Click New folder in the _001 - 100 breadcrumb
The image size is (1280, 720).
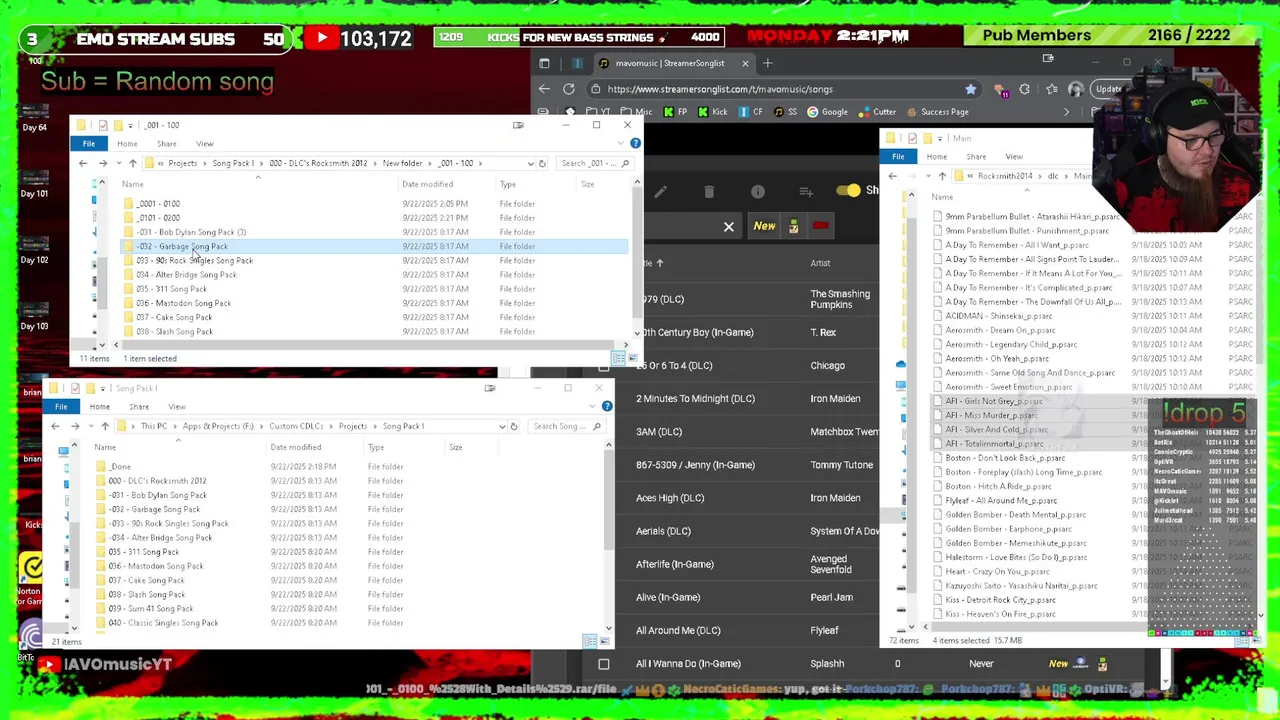(402, 163)
